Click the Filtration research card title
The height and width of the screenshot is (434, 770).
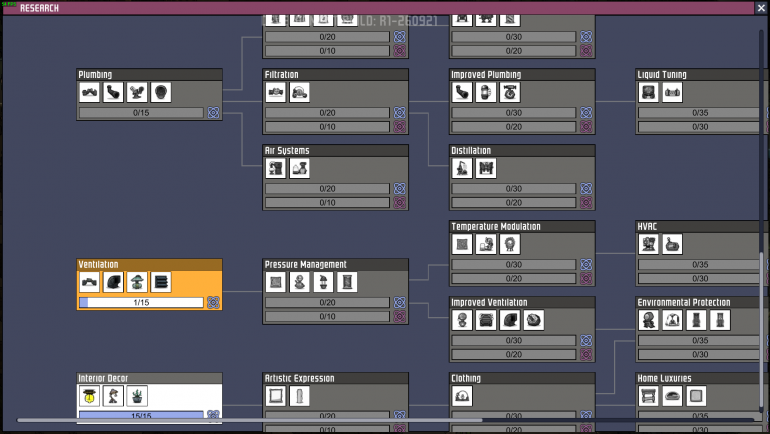pyautogui.click(x=281, y=75)
